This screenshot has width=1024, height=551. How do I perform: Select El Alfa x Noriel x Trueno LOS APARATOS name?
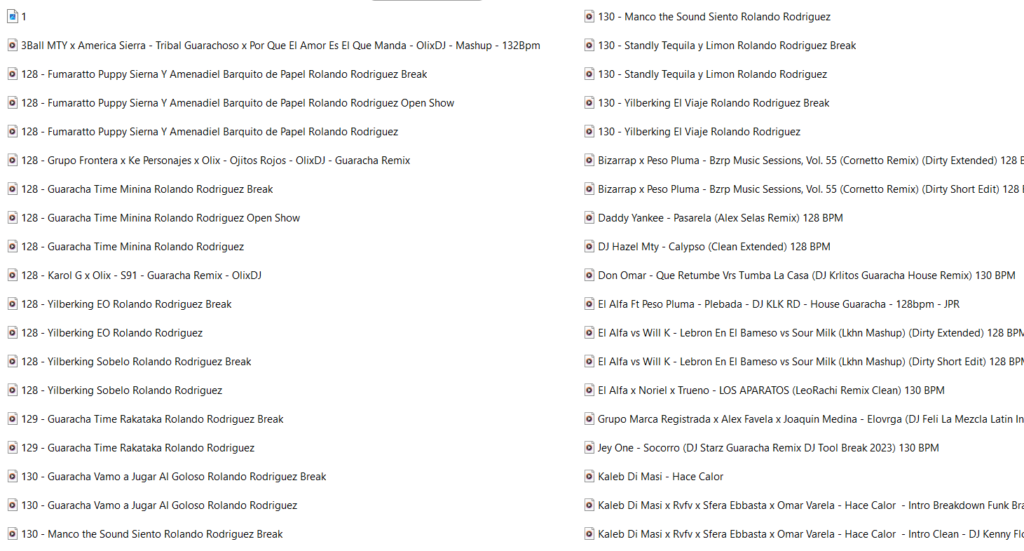point(771,390)
